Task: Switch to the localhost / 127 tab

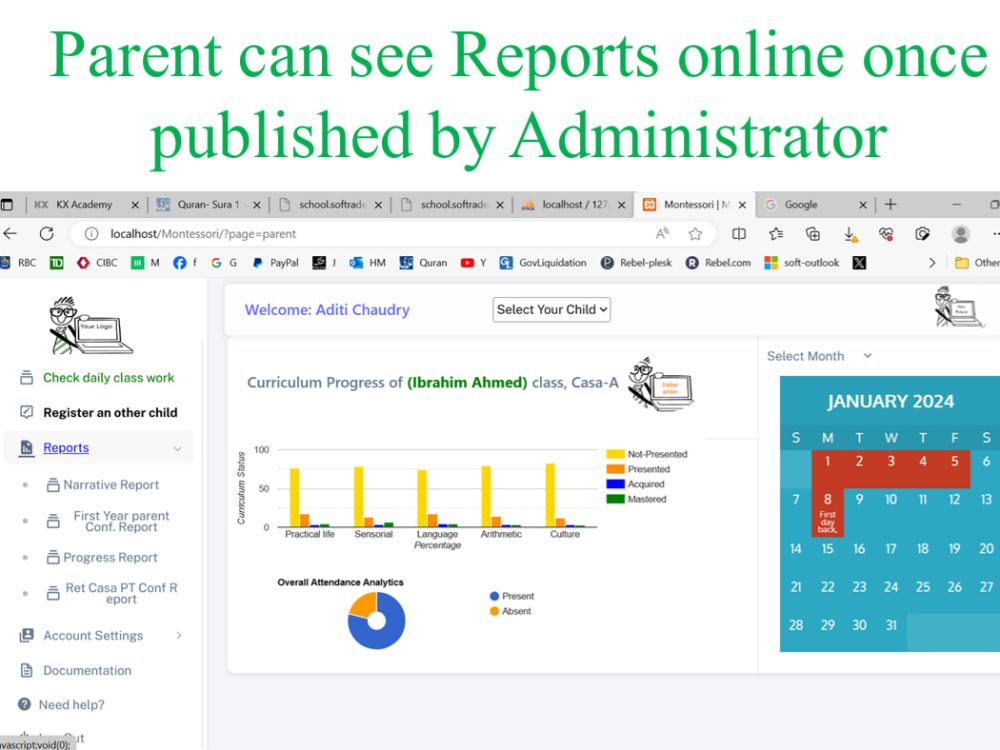Action: point(573,205)
